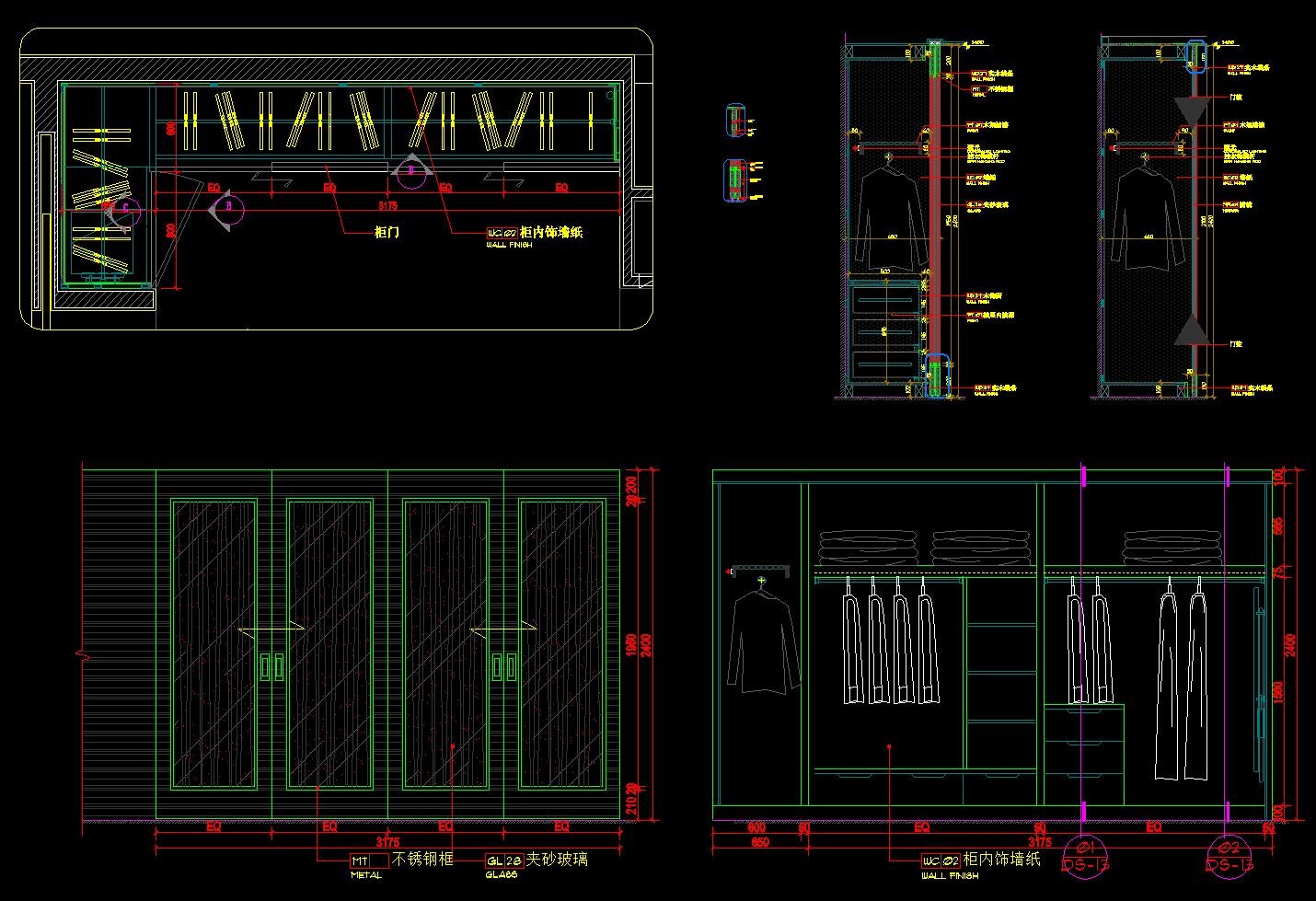
Task: Click the top blue callout in right section
Action: tap(1195, 55)
